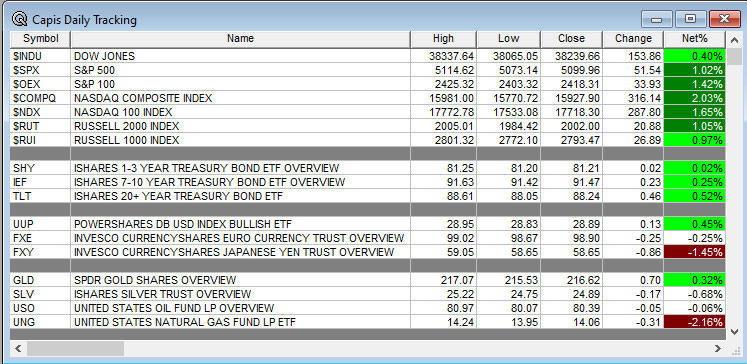
Task: Sort by the Low column header
Action: point(508,39)
